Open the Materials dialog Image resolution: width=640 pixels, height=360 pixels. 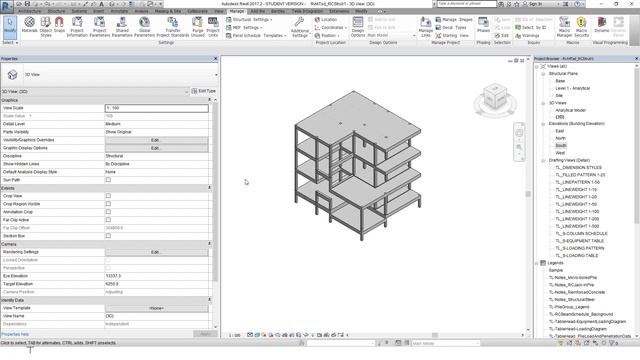(29, 26)
